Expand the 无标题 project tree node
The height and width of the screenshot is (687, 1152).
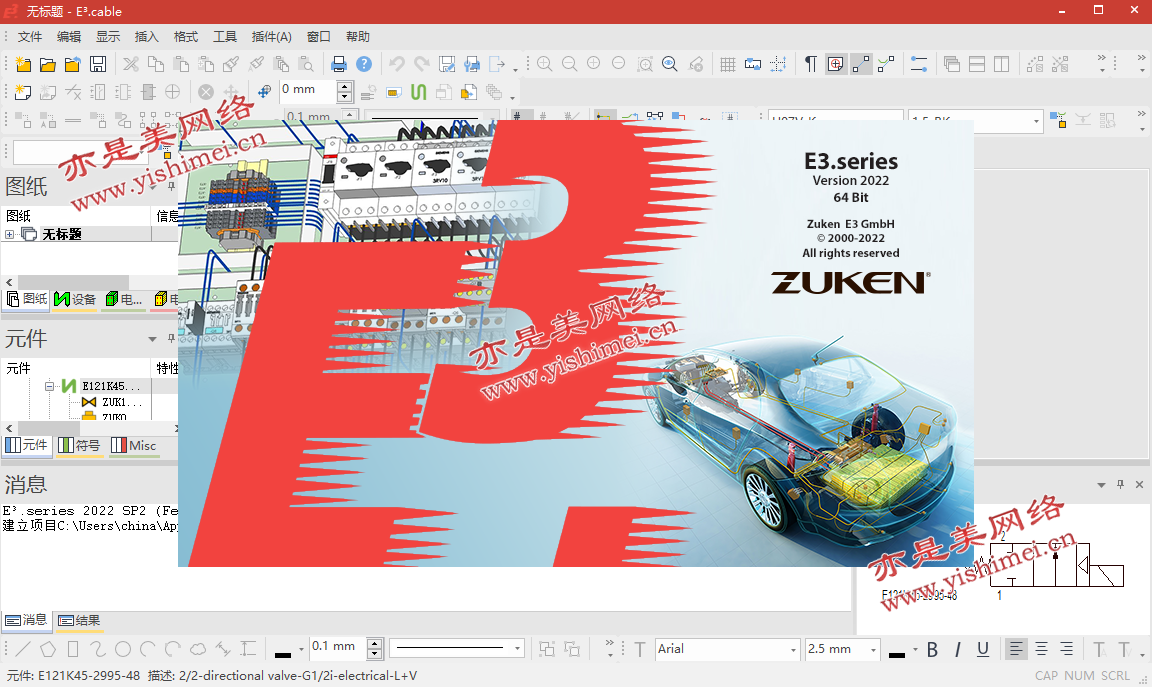pos(10,234)
